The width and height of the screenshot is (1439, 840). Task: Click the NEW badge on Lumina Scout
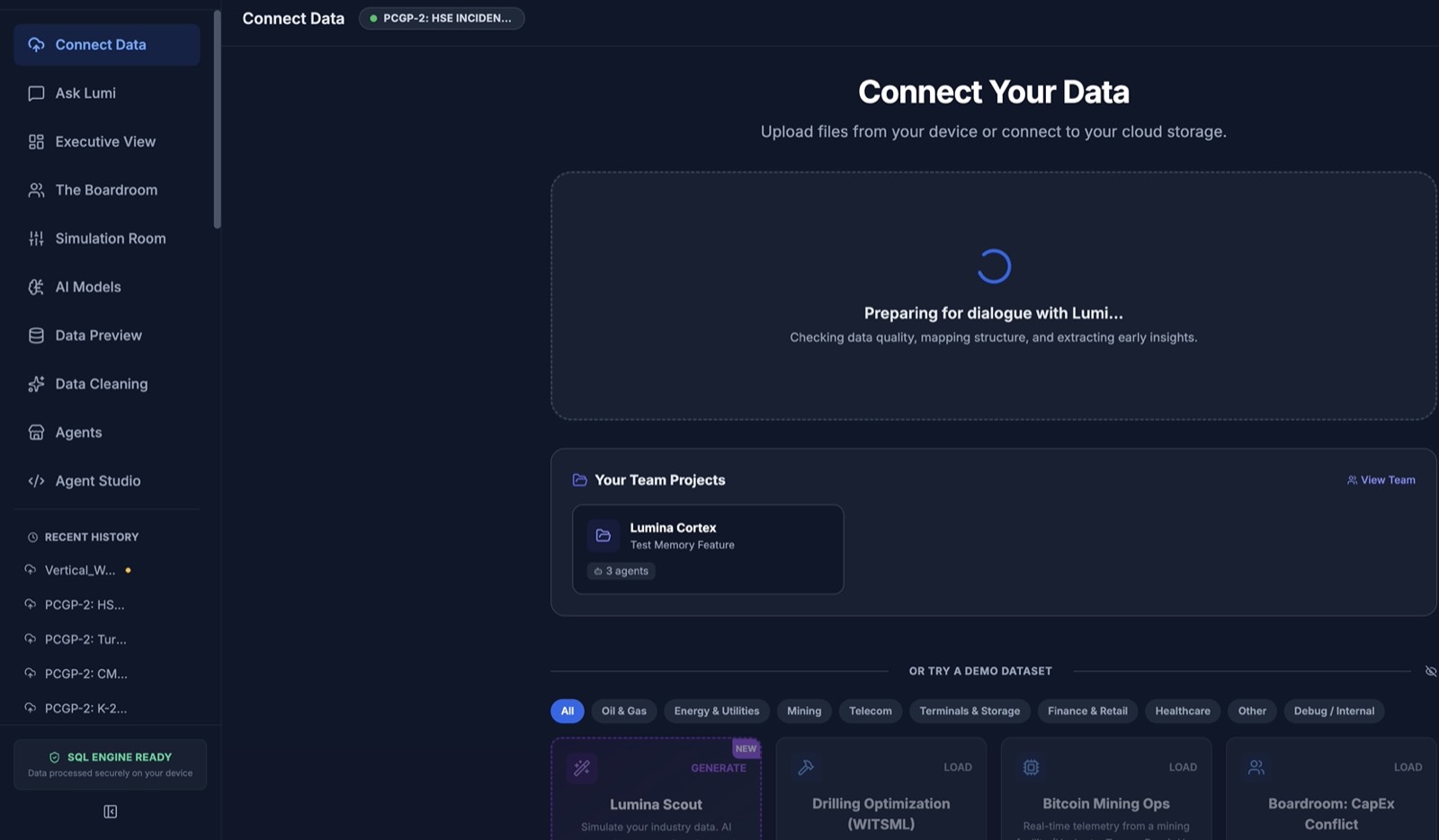click(x=746, y=748)
